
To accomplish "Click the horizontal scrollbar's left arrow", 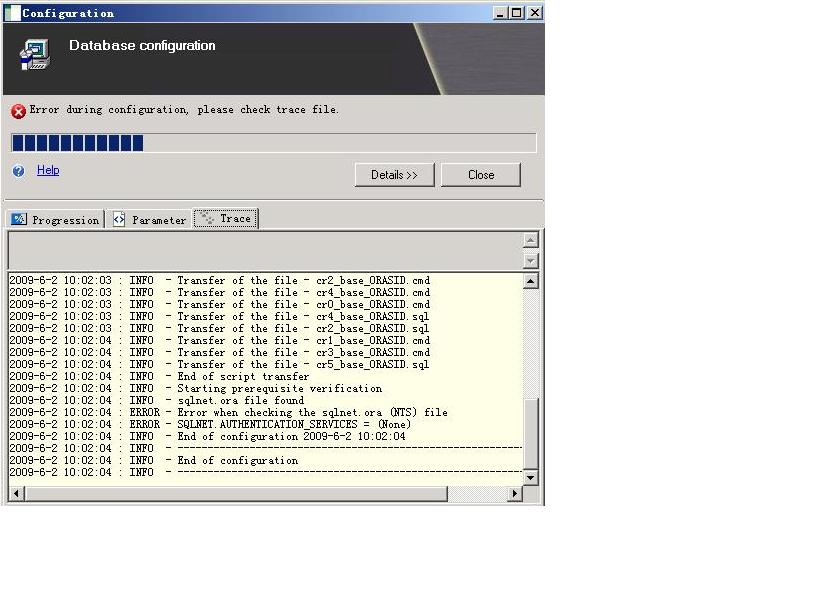I will [x=15, y=494].
